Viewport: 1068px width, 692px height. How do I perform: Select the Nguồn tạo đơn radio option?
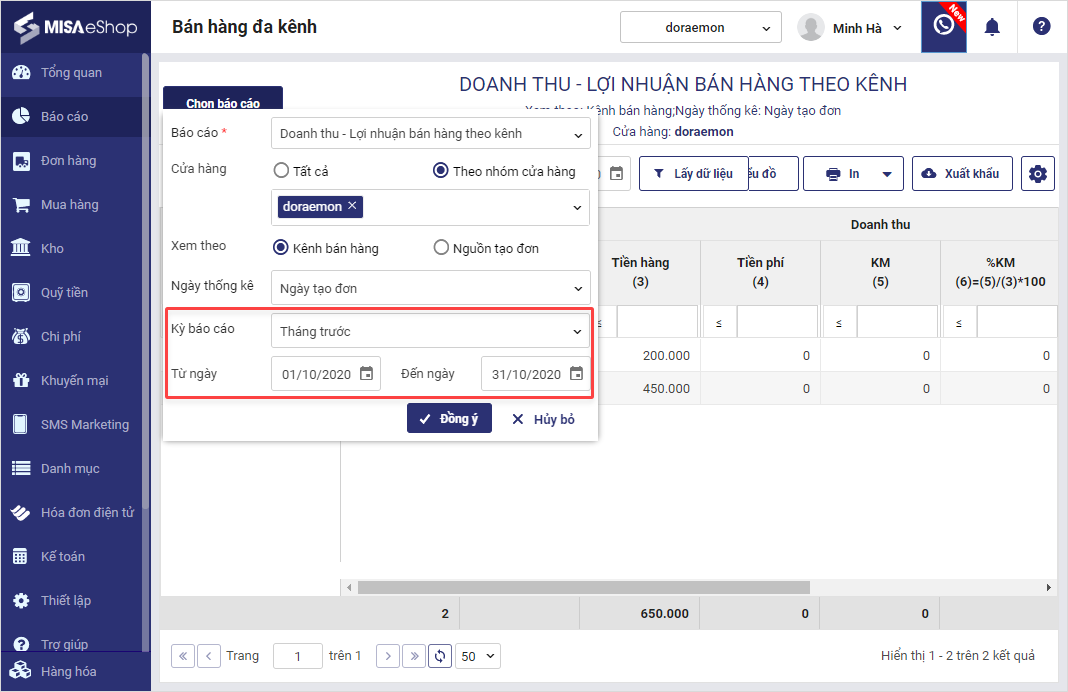tap(441, 248)
